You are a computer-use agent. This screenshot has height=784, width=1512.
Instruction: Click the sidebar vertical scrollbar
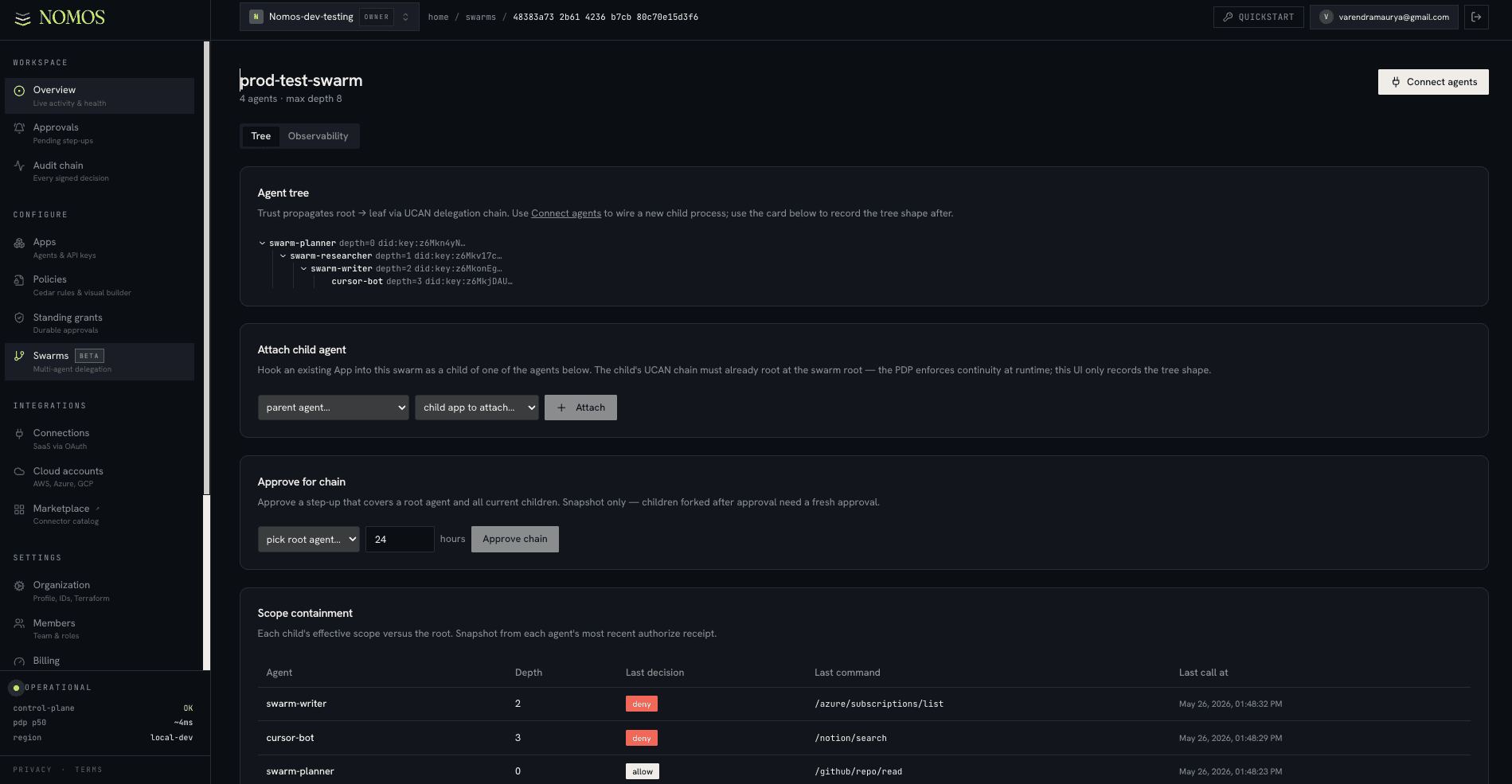(207, 267)
